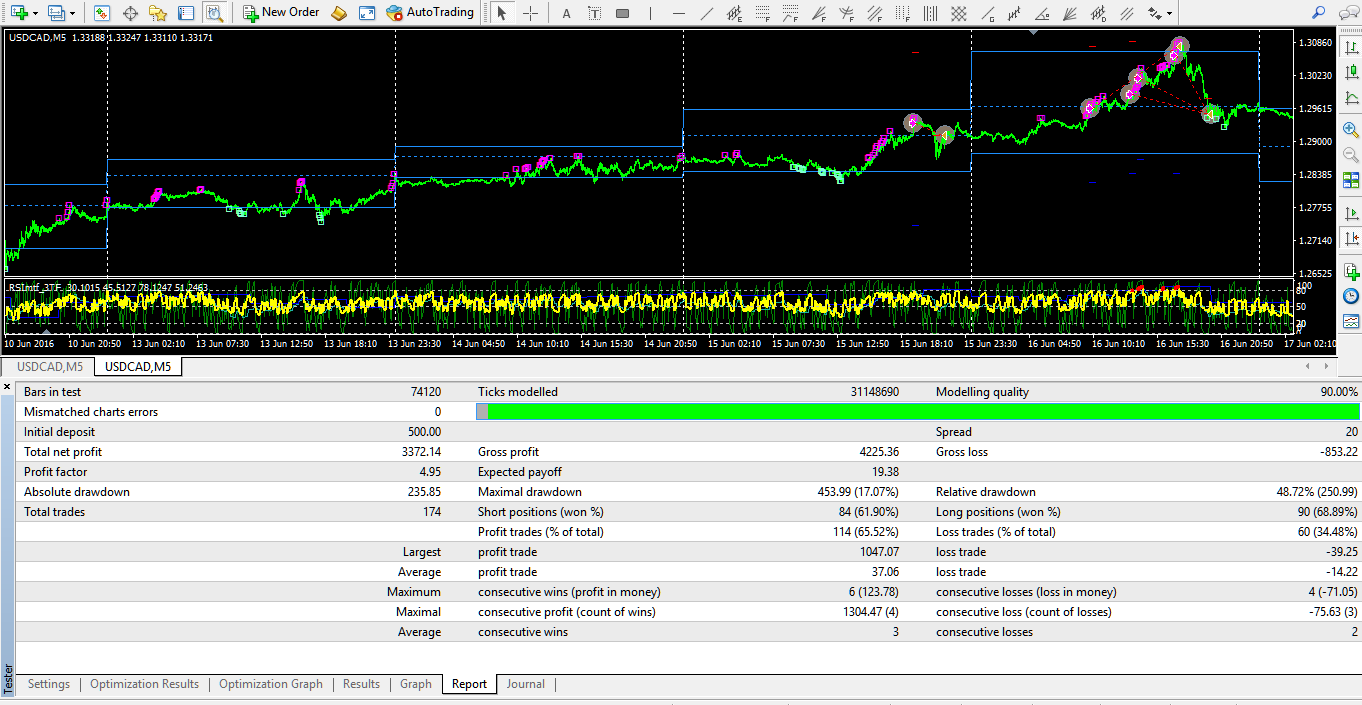Select the first USDCAD,M5 chart tab

point(50,366)
